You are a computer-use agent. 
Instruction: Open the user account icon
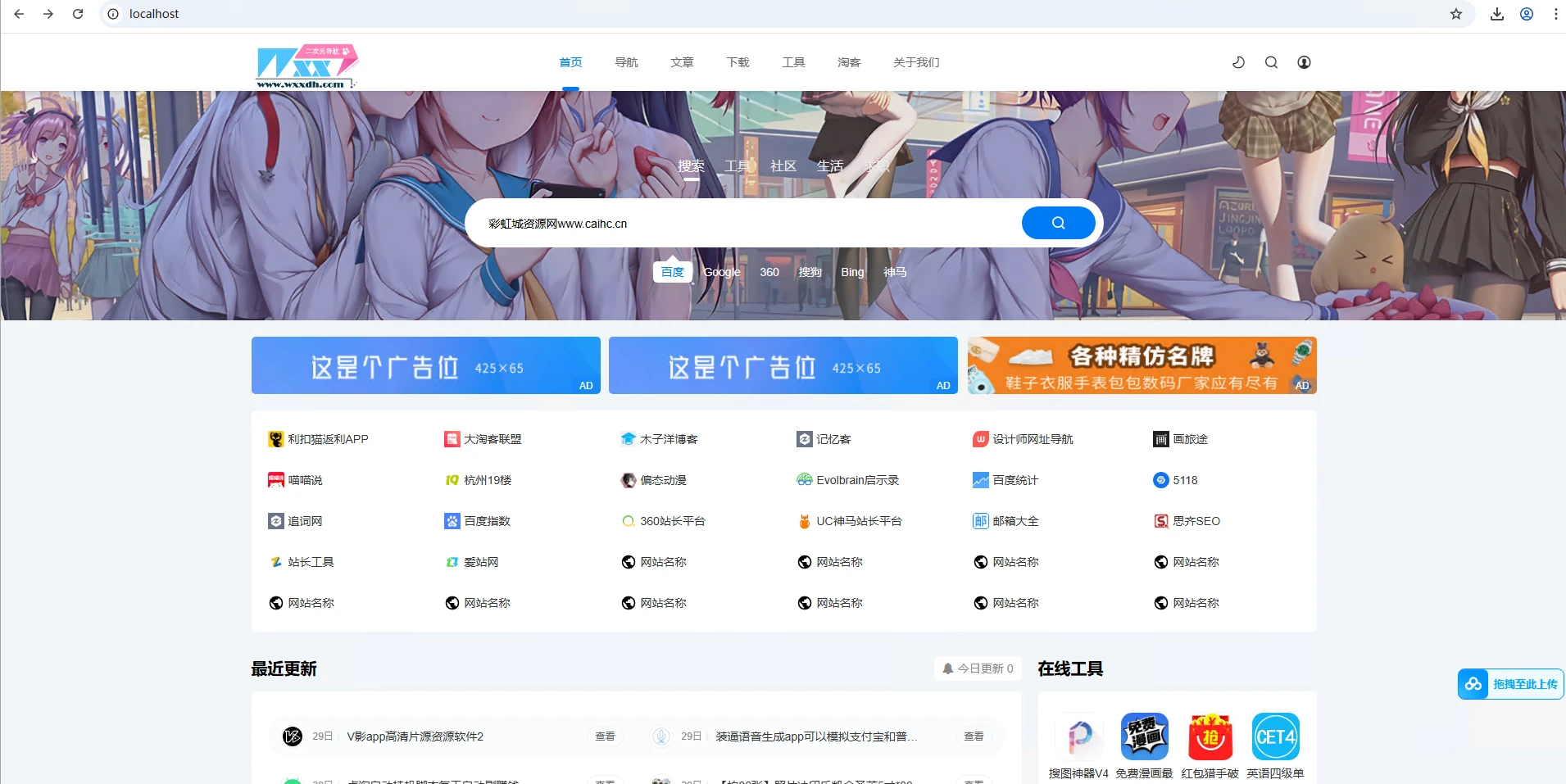point(1305,61)
